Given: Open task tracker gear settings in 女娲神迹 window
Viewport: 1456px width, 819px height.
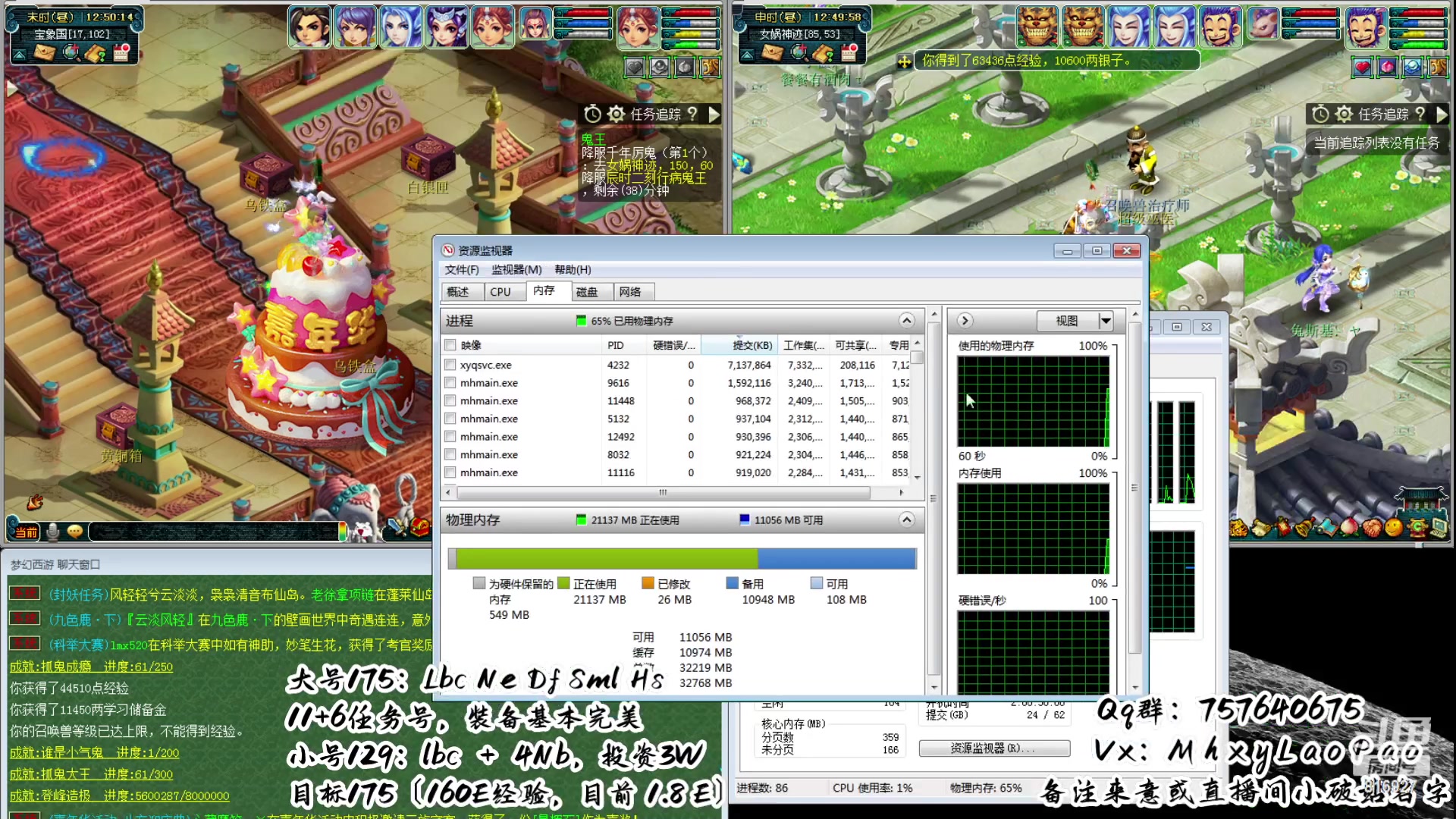Looking at the screenshot, I should (x=1344, y=115).
